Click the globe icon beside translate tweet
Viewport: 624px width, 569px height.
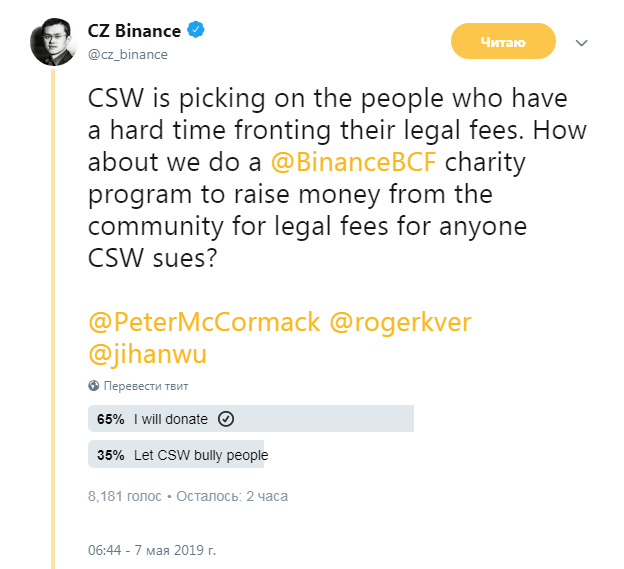[x=94, y=386]
